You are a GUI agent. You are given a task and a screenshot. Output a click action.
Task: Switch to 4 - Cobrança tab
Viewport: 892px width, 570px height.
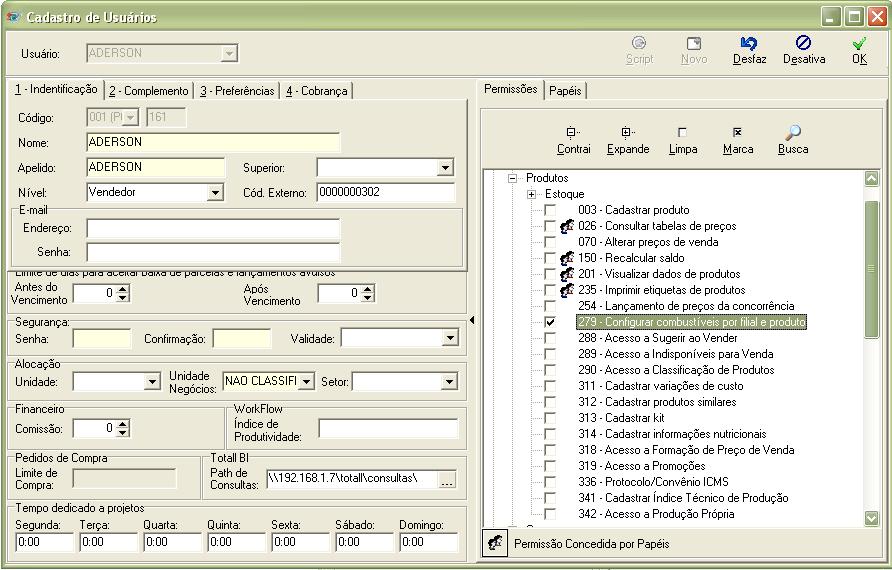[x=316, y=91]
